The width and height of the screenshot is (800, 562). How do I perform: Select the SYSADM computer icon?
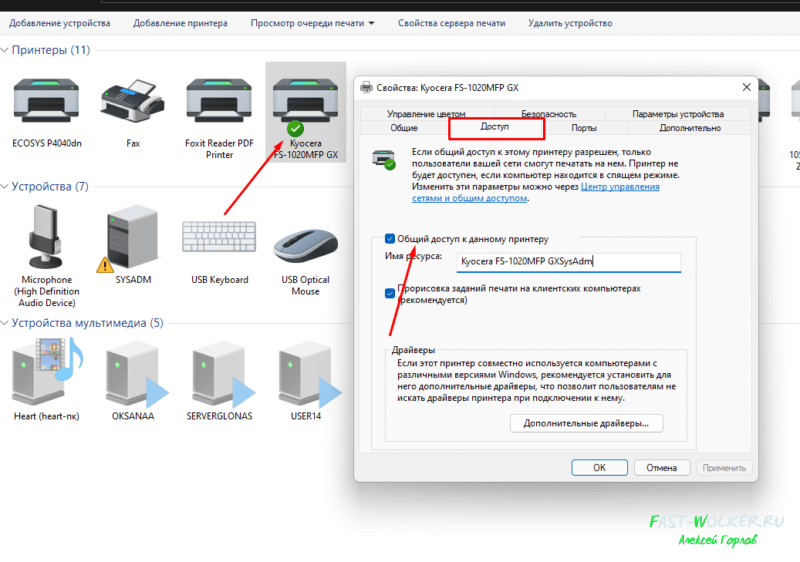click(x=131, y=238)
